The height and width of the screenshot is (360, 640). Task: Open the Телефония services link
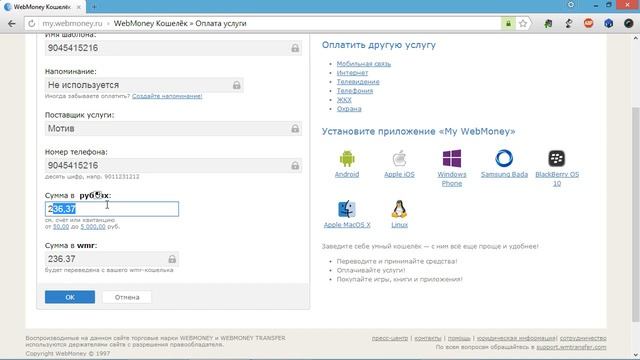(x=355, y=91)
